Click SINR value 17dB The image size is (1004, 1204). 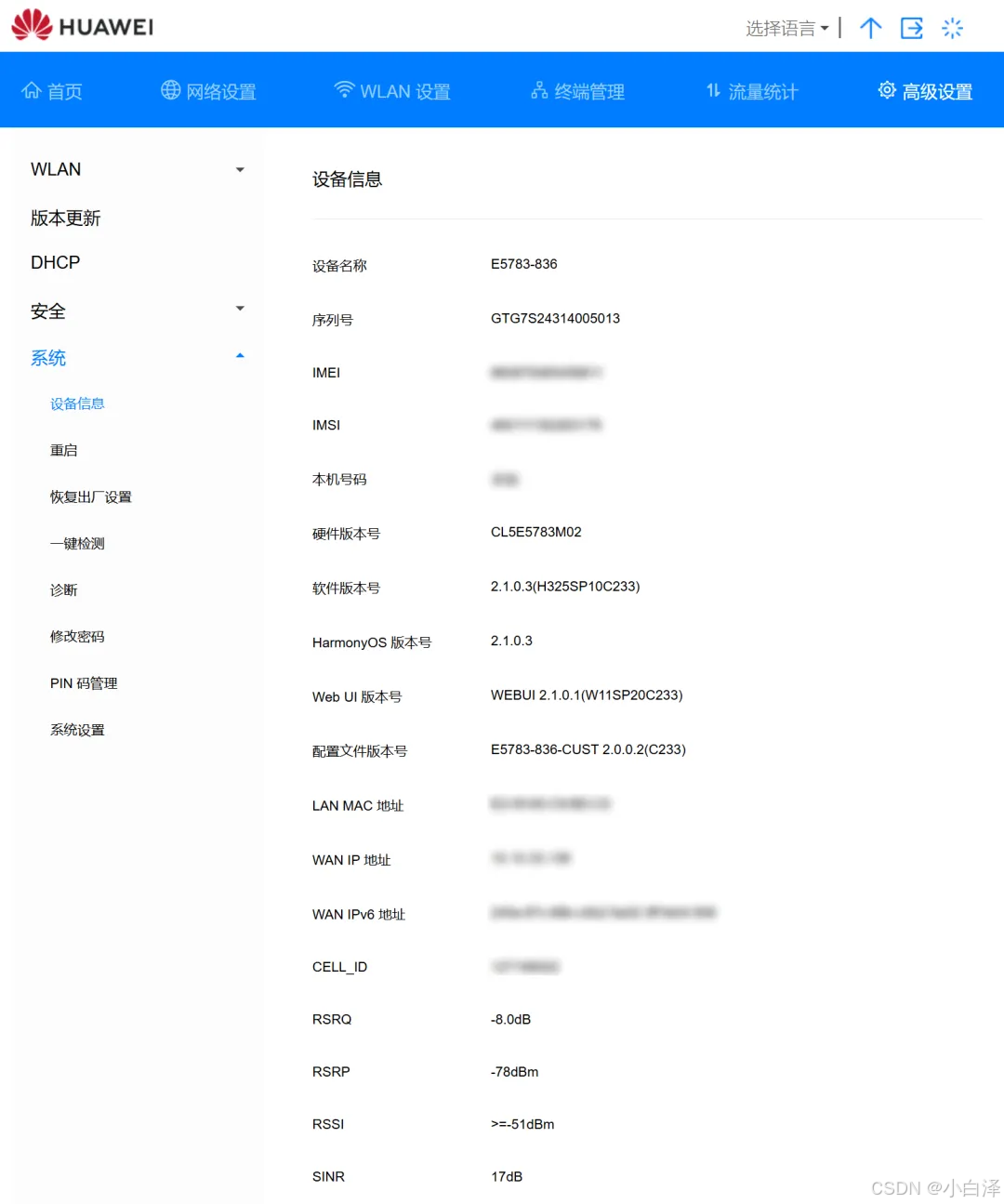click(507, 1176)
